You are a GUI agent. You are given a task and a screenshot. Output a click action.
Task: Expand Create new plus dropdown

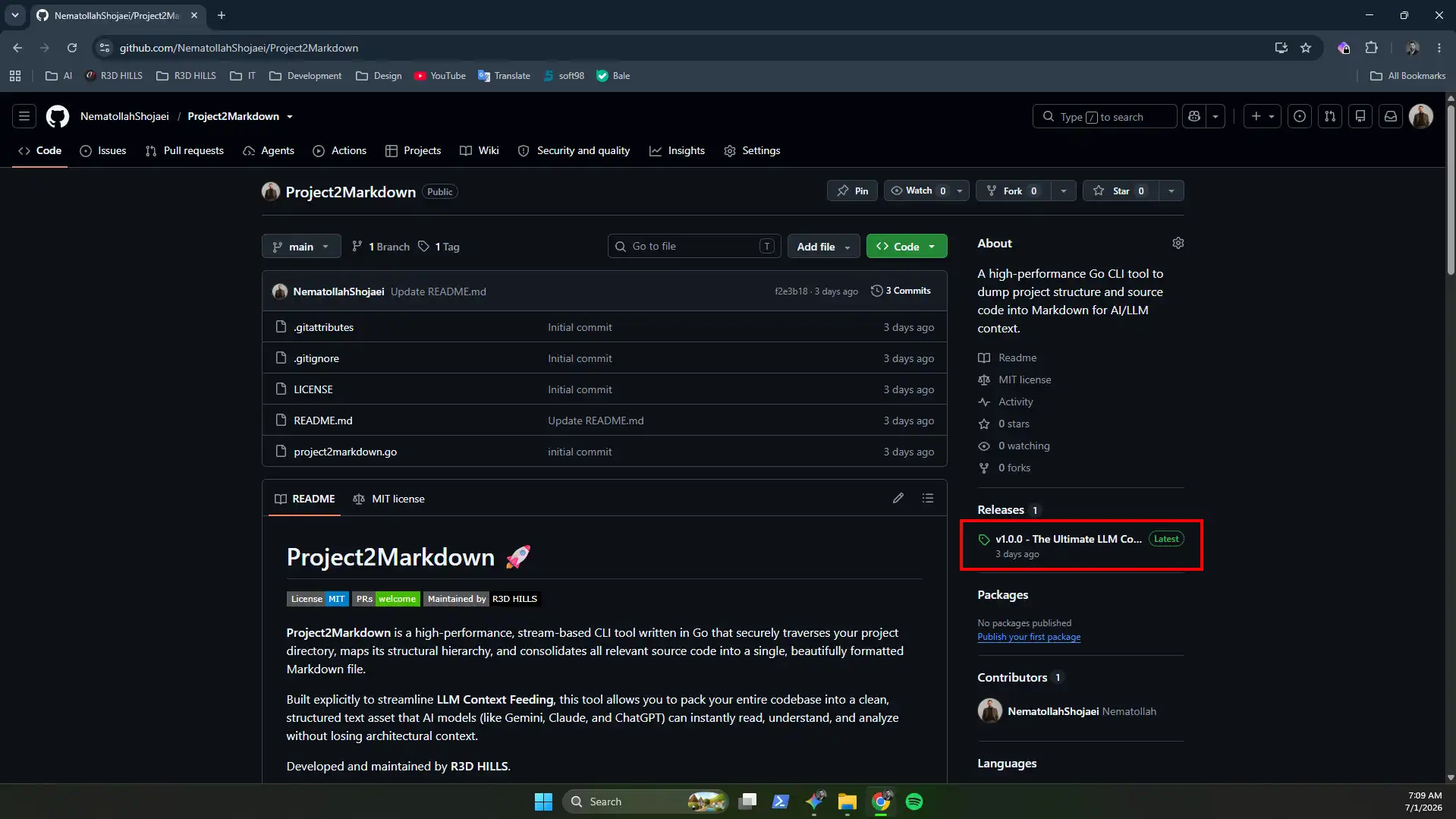point(1263,116)
